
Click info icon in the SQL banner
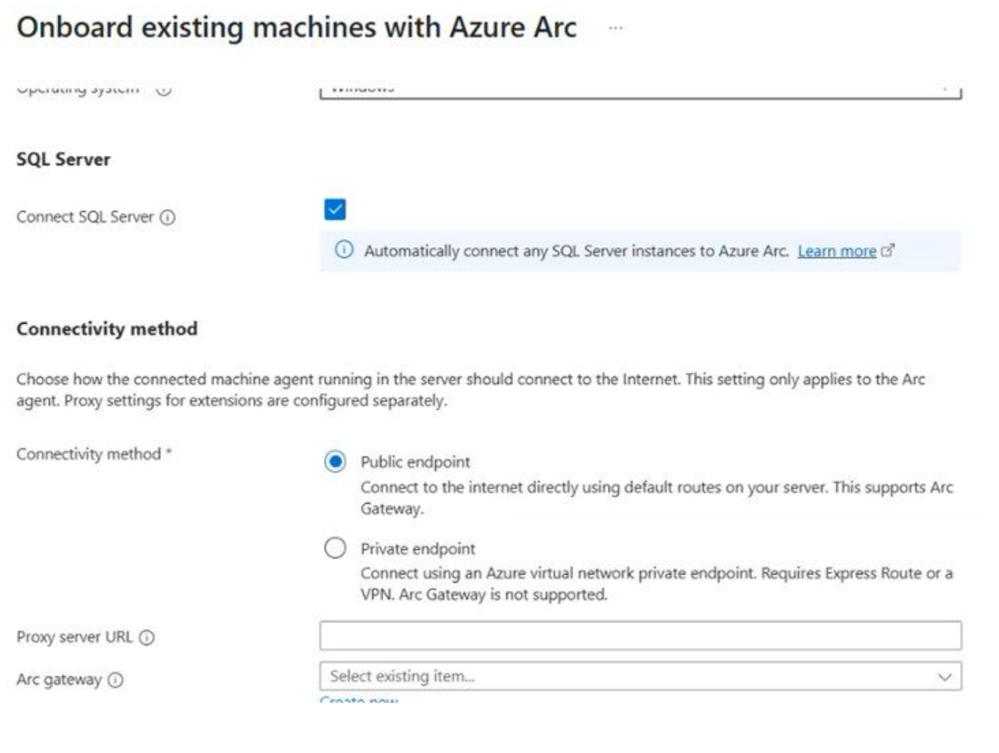point(344,251)
